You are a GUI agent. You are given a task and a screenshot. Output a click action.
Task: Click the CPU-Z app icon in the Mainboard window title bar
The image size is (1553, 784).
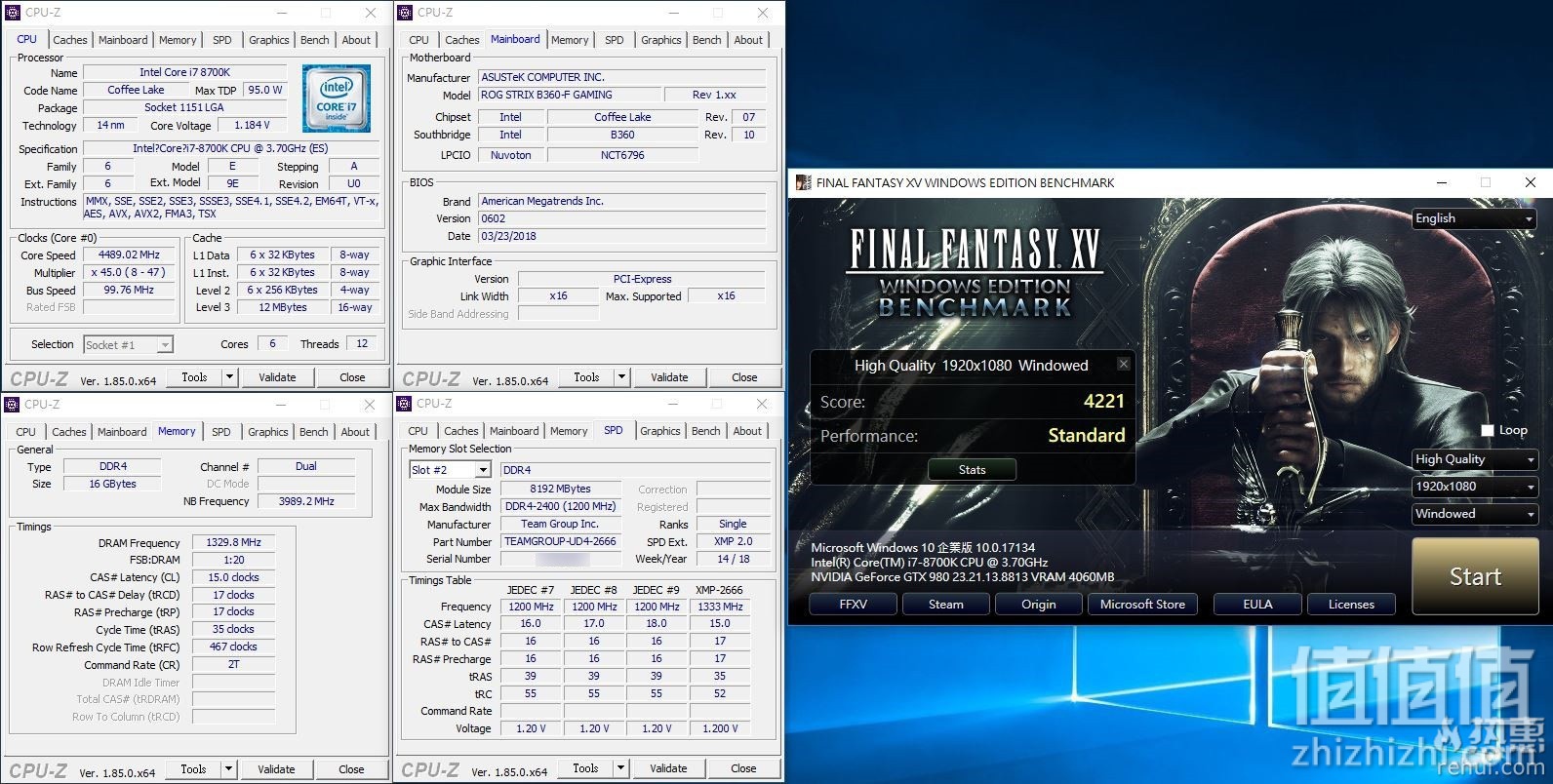[405, 13]
